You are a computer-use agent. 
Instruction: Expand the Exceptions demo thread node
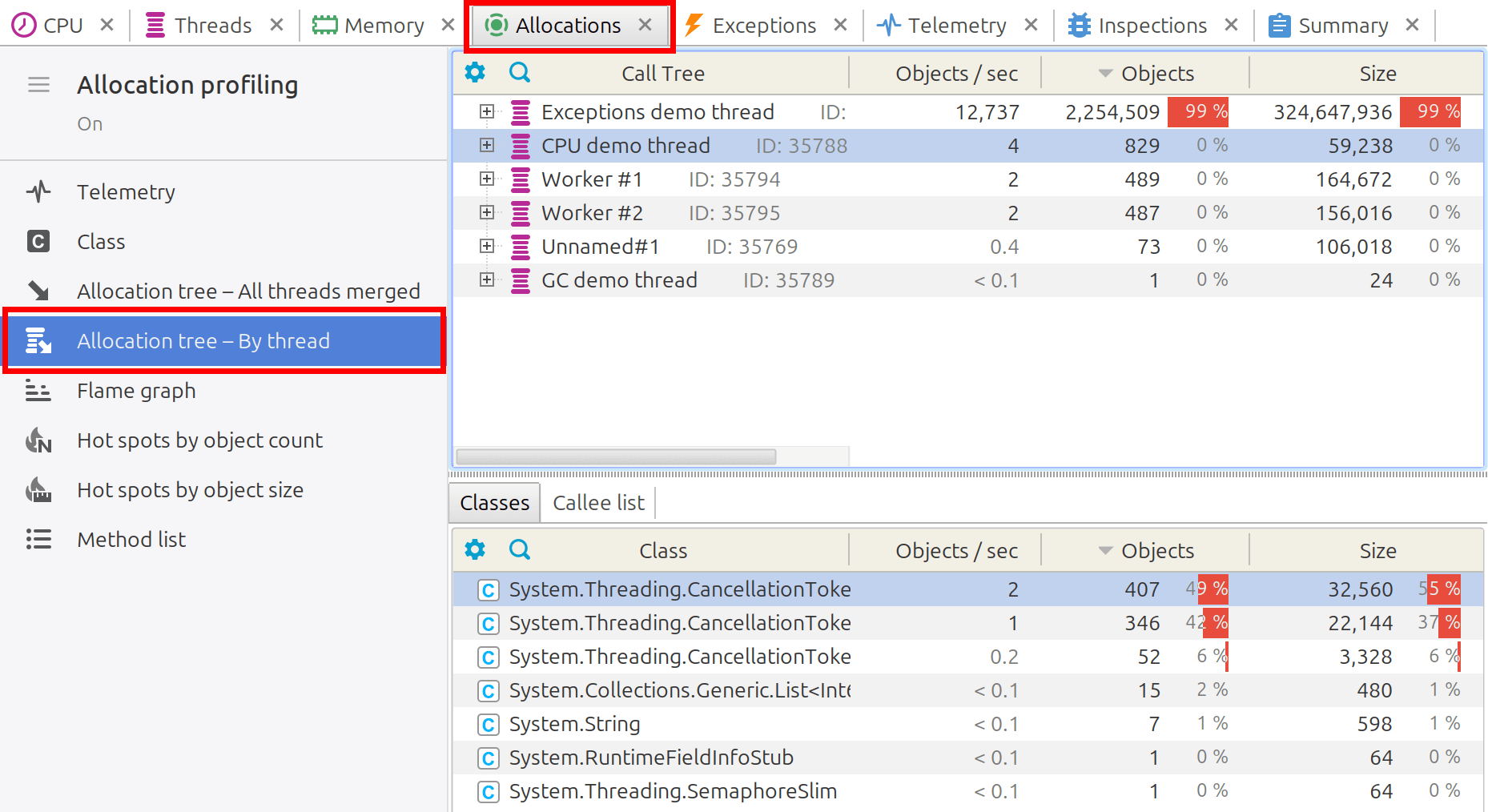pos(486,111)
